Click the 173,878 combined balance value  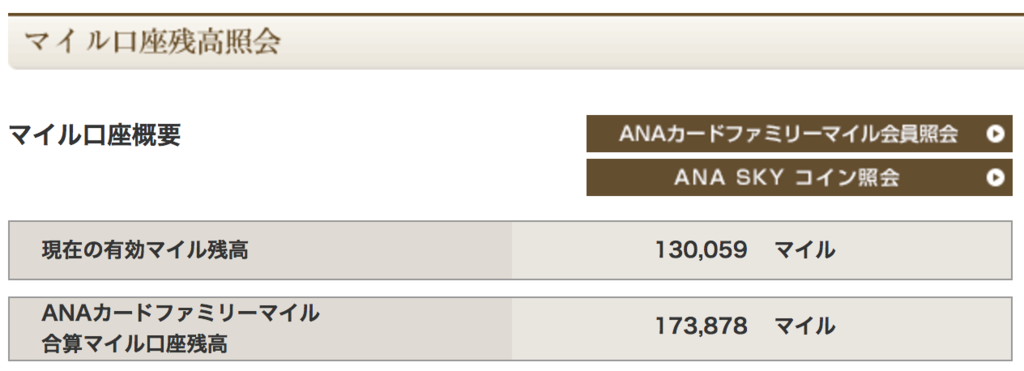(701, 326)
